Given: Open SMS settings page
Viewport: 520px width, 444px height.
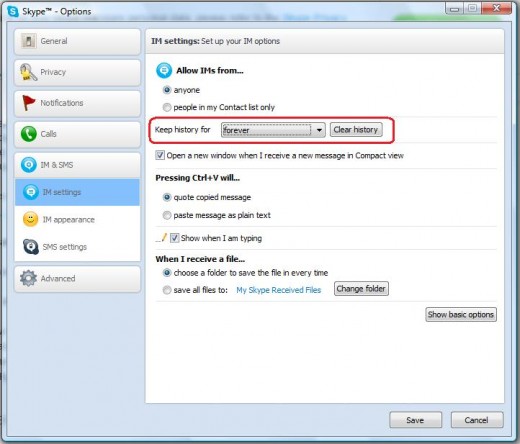Looking at the screenshot, I should 77,247.
